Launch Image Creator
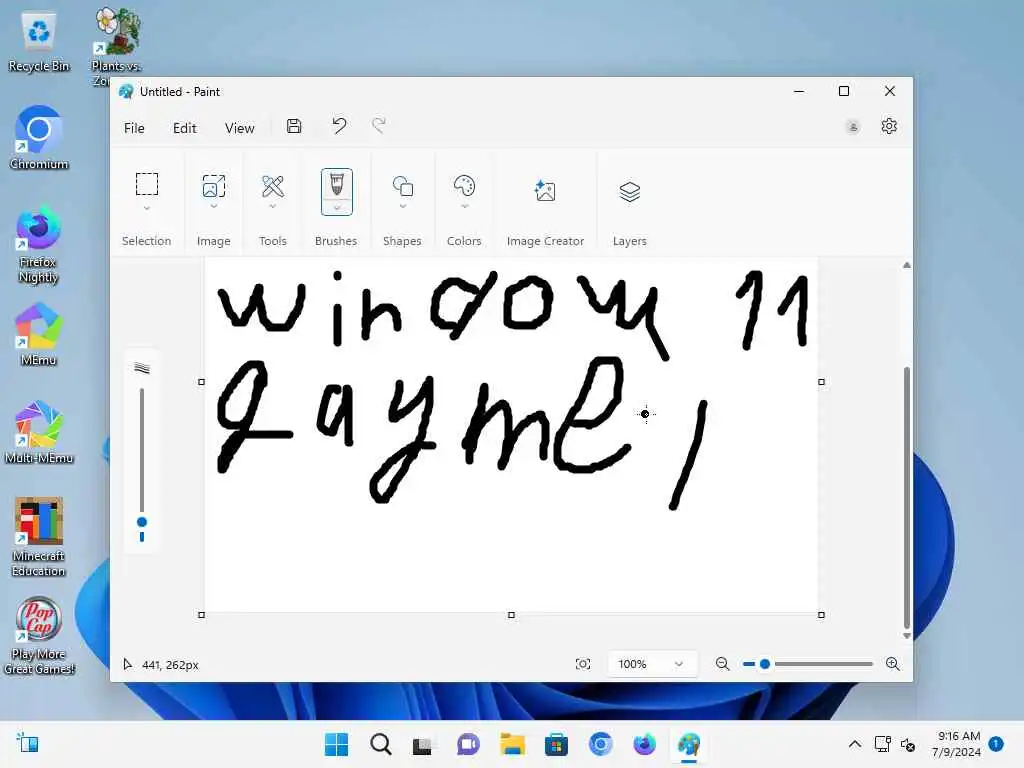The width and height of the screenshot is (1024, 768). point(545,191)
